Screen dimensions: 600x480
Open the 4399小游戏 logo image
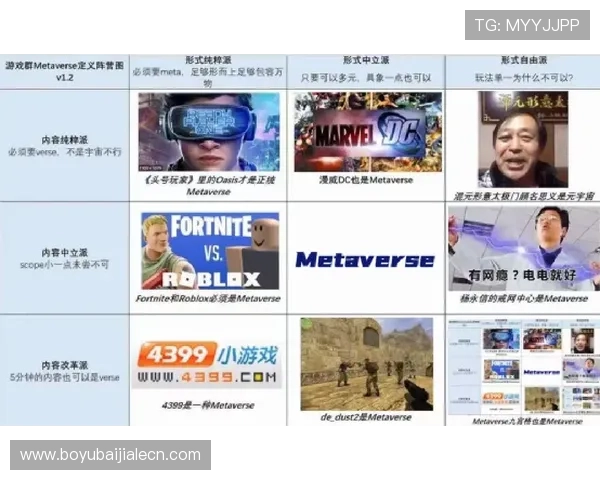coord(207,364)
